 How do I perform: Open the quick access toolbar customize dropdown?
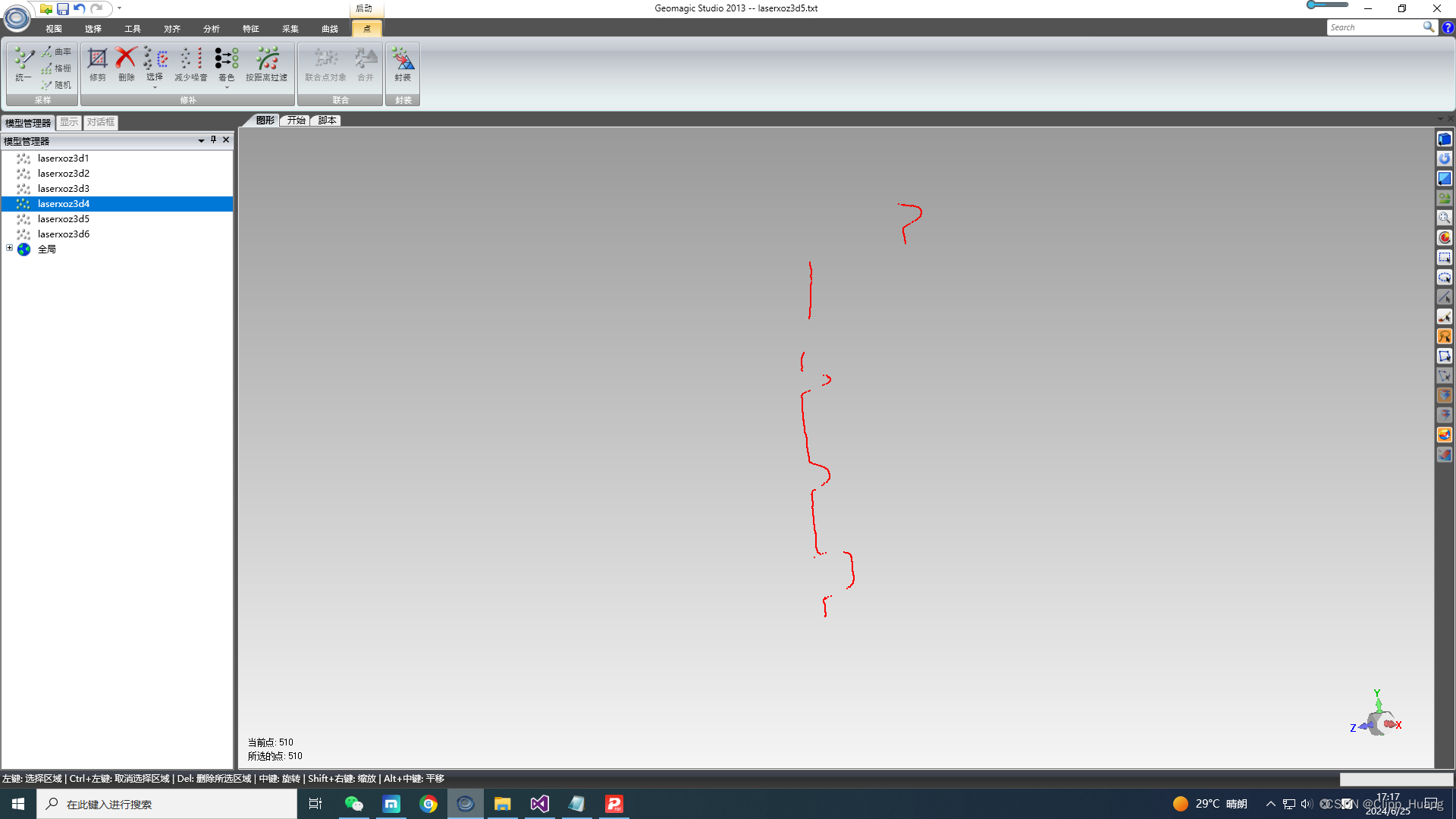point(119,8)
